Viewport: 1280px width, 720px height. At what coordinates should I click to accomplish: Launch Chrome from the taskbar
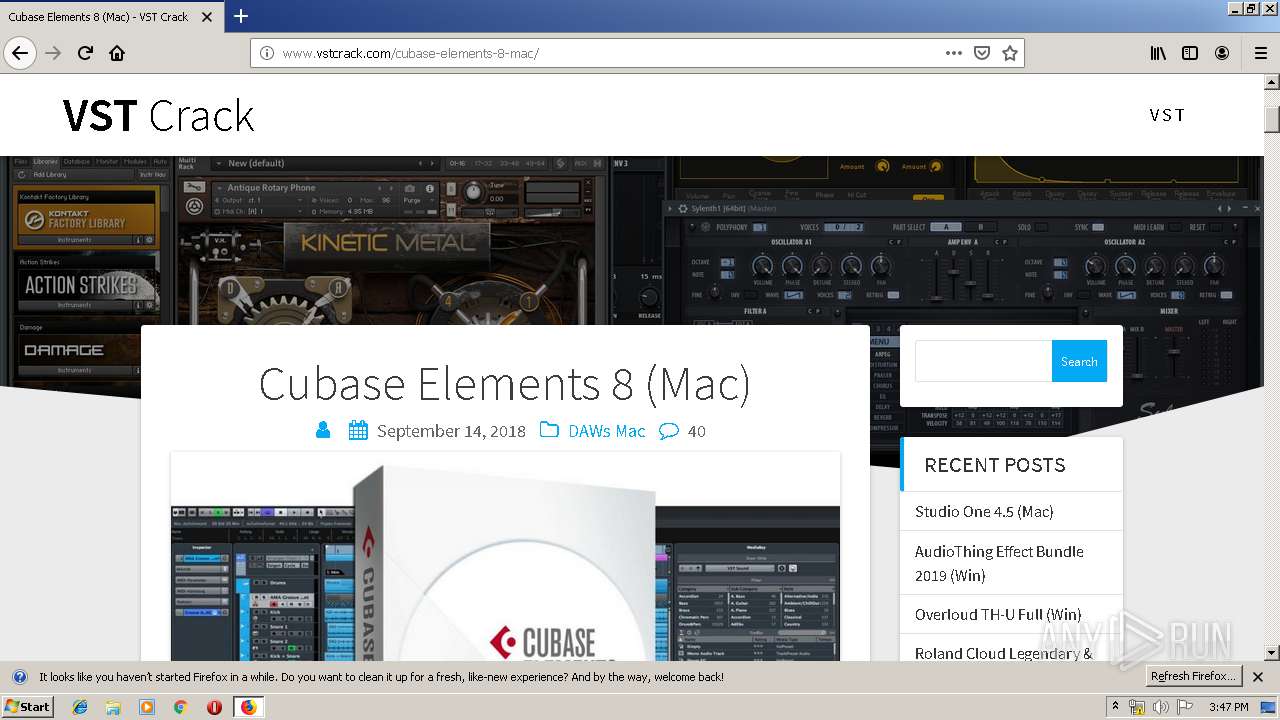(x=180, y=706)
